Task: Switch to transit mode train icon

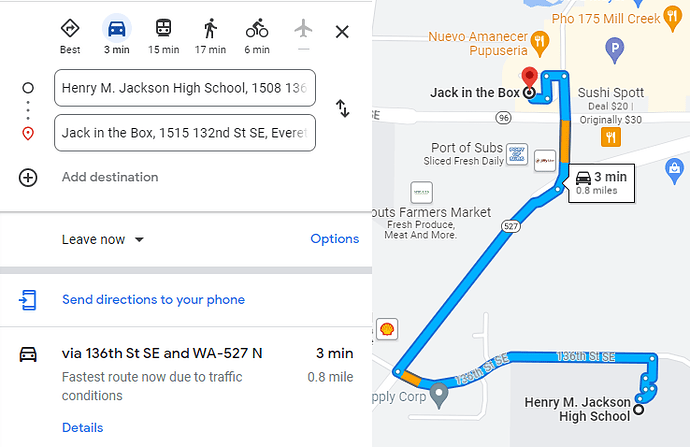Action: pyautogui.click(x=164, y=28)
